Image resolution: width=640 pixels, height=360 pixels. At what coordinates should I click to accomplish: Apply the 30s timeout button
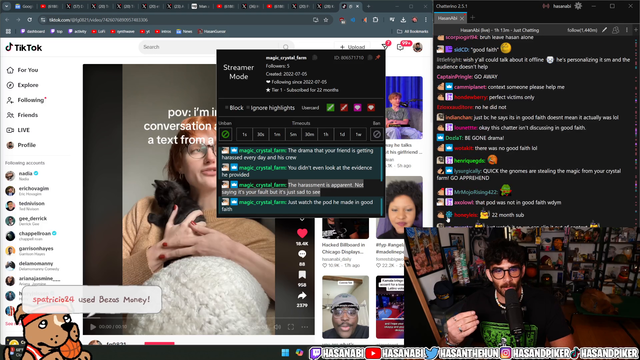tap(260, 134)
